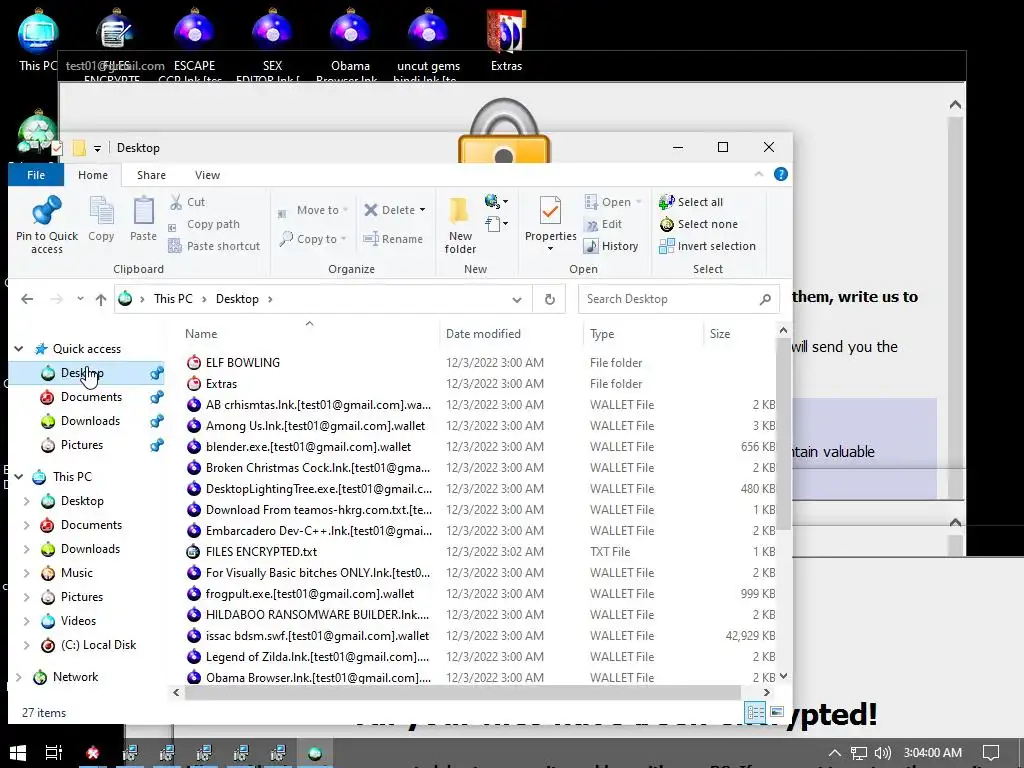The image size is (1024, 768).
Task: Collapse the This PC tree section
Action: pyautogui.click(x=19, y=477)
